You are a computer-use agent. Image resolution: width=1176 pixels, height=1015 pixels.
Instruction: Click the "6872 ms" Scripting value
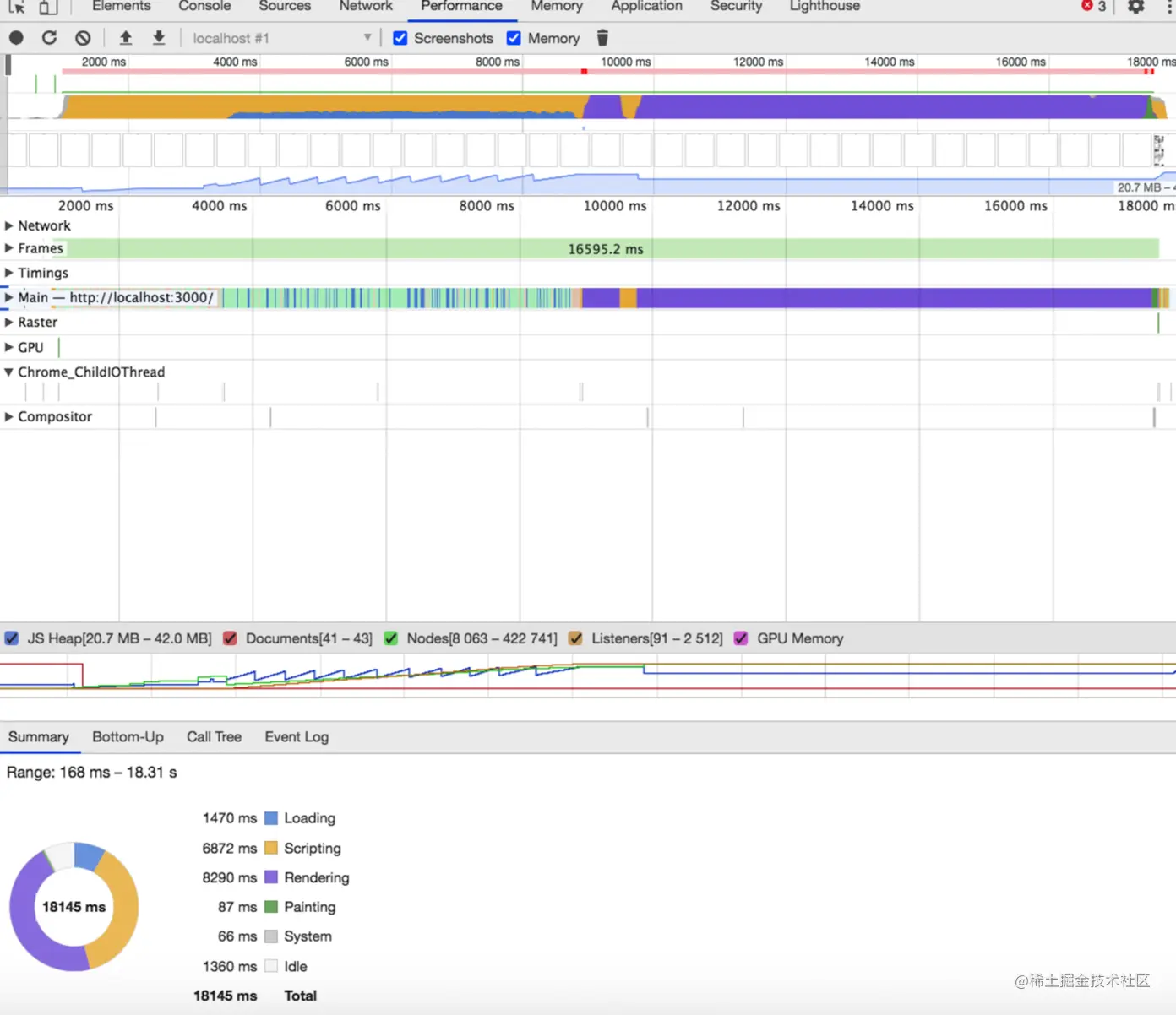pyautogui.click(x=230, y=848)
